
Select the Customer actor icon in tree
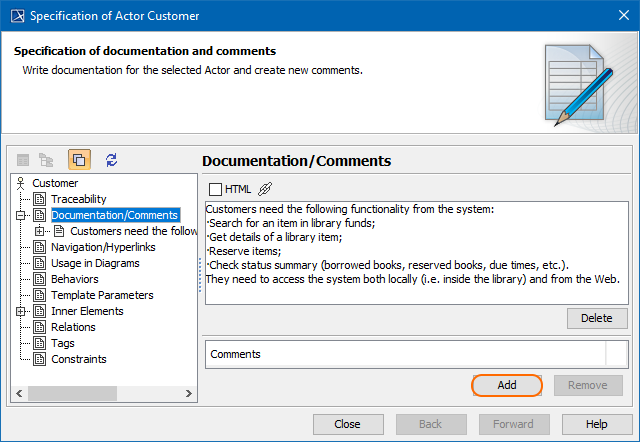click(21, 183)
